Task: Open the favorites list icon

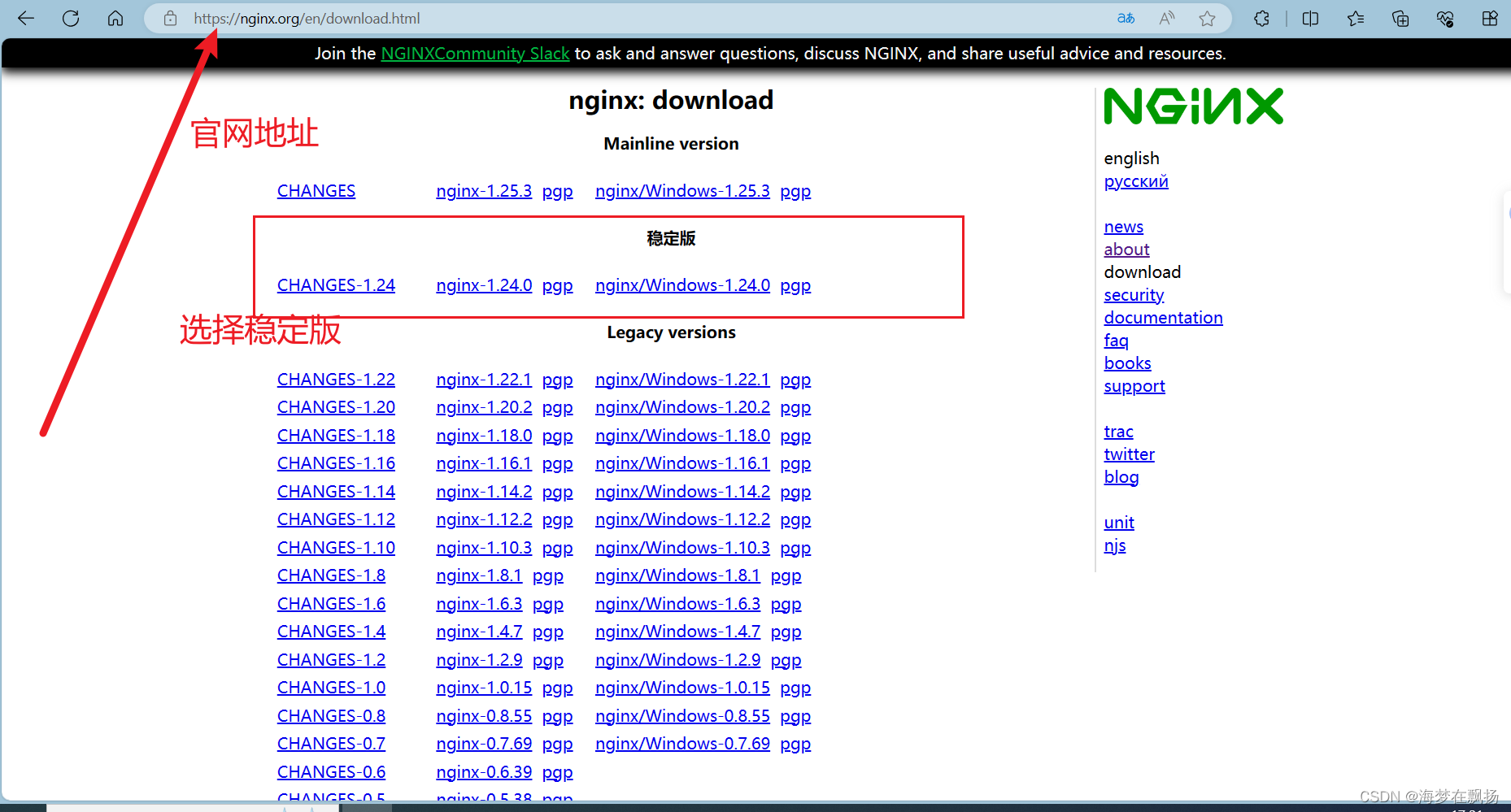Action: pyautogui.click(x=1356, y=18)
